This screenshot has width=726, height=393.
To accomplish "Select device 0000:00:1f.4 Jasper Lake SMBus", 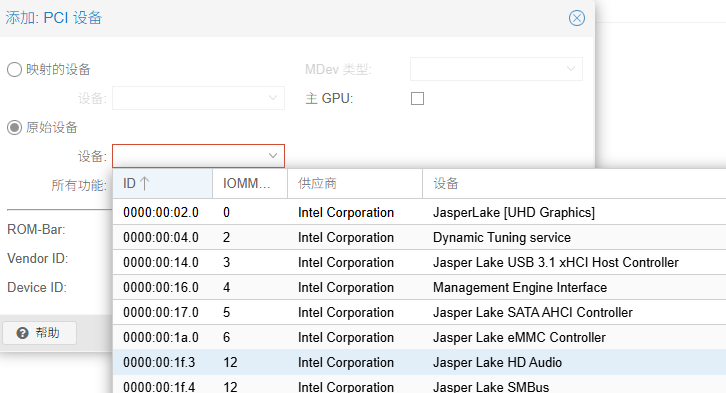I will pos(419,385).
